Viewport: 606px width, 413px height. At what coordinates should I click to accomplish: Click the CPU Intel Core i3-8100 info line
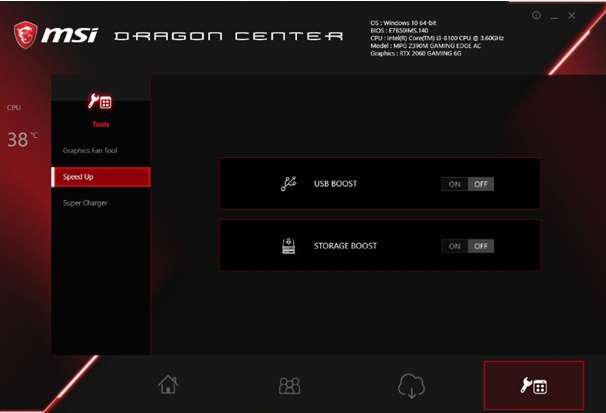click(437, 38)
